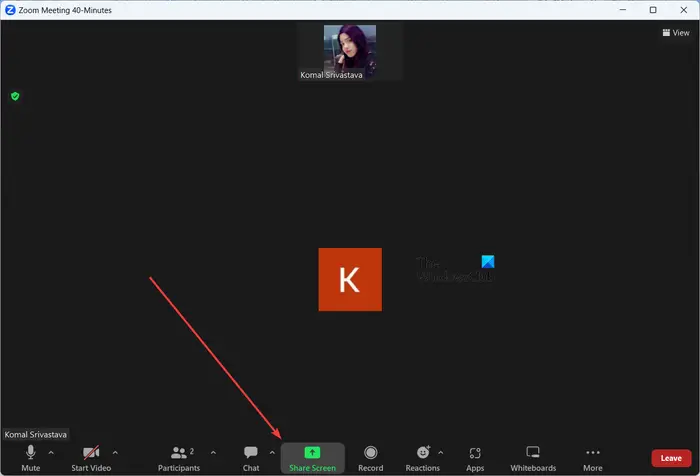The width and height of the screenshot is (700, 476).
Task: Expand audio options arrow beside Mute
Action: point(51,453)
